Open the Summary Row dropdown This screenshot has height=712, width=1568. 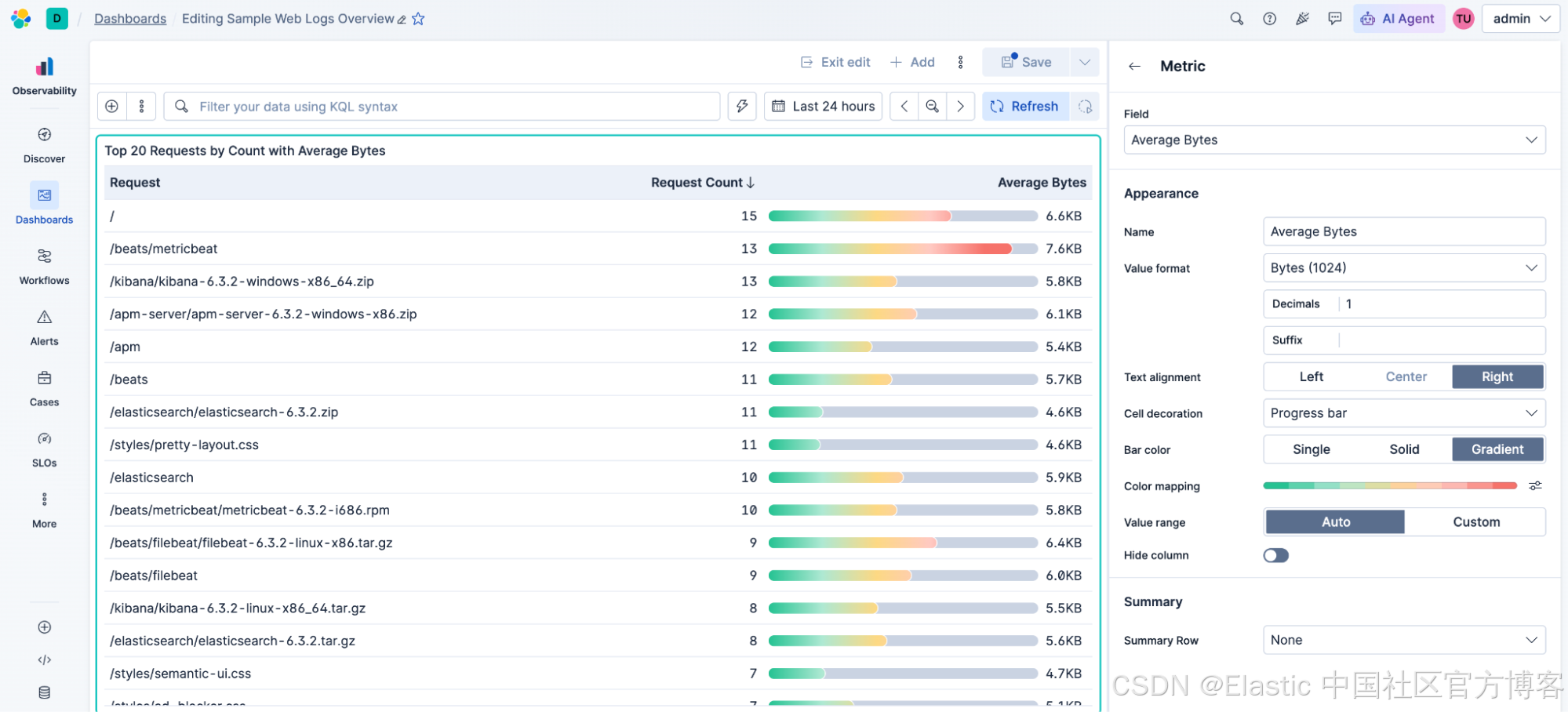point(1404,640)
